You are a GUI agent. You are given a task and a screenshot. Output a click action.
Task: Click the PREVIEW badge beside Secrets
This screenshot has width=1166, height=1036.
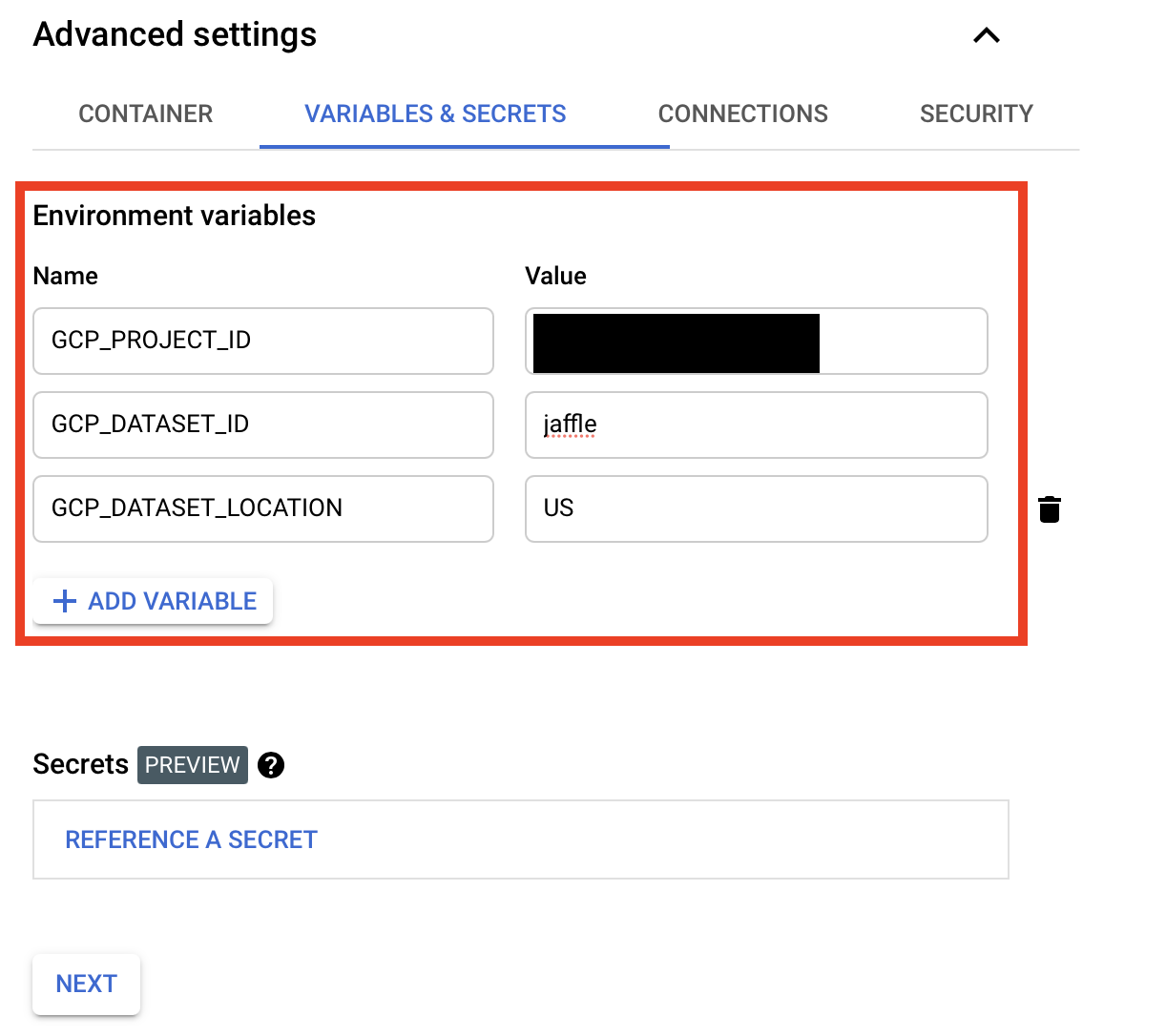point(193,765)
